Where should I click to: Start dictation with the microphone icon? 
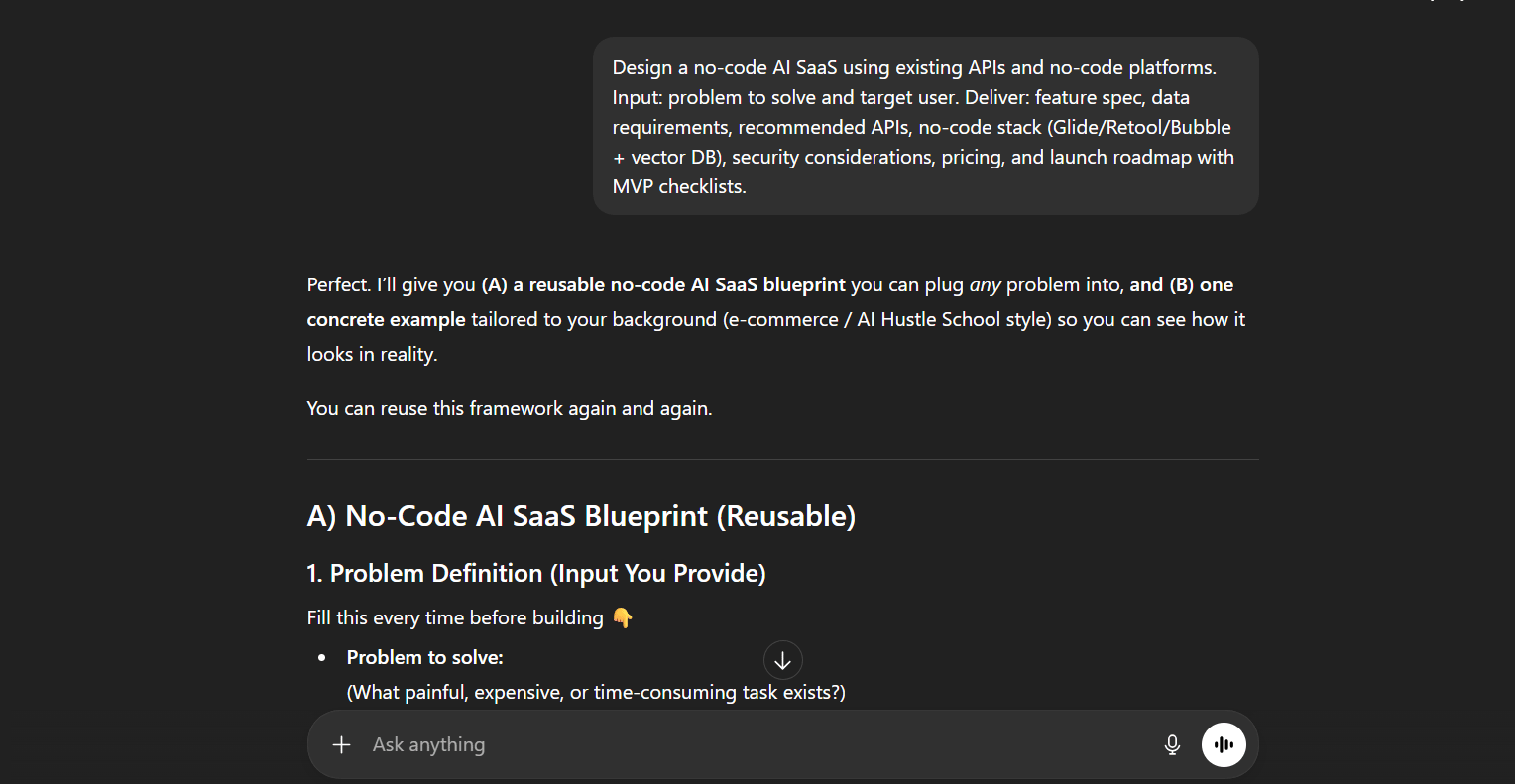click(x=1172, y=744)
